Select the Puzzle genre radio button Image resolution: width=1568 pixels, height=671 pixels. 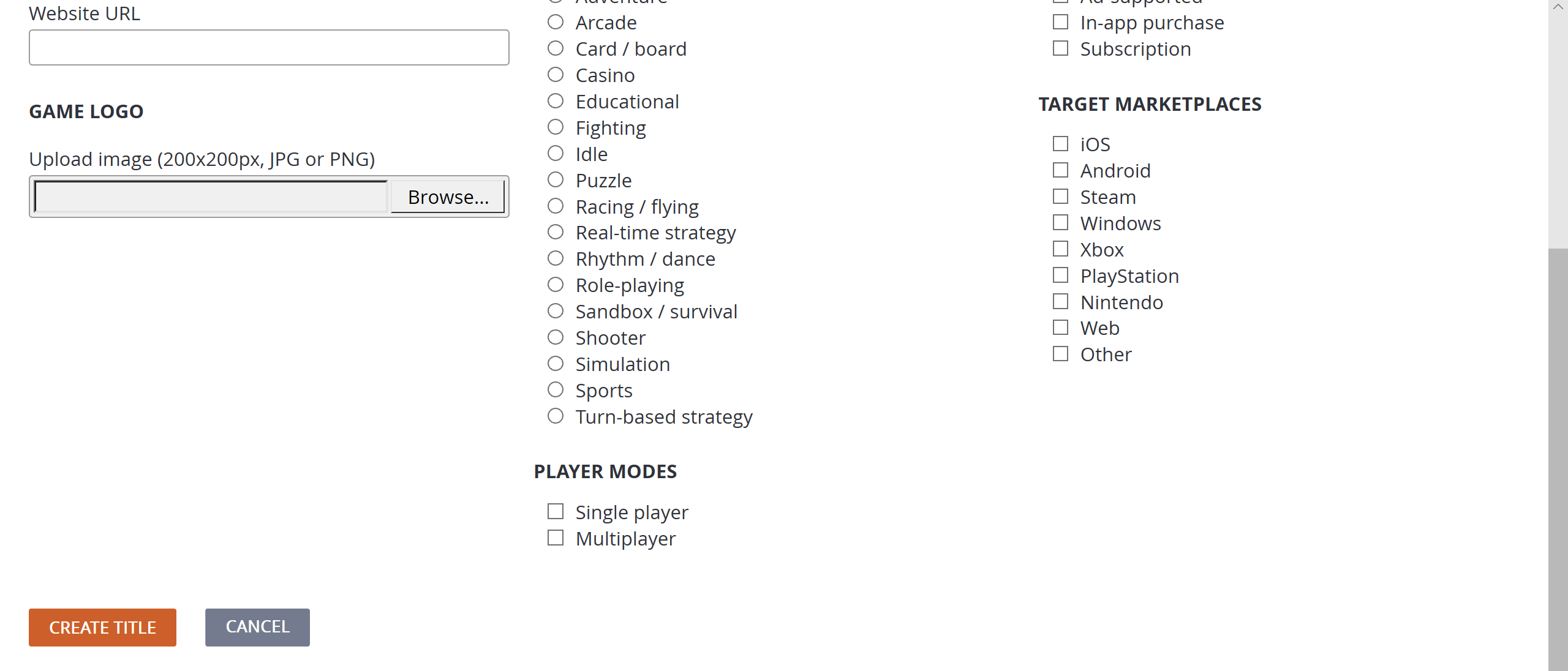point(556,179)
